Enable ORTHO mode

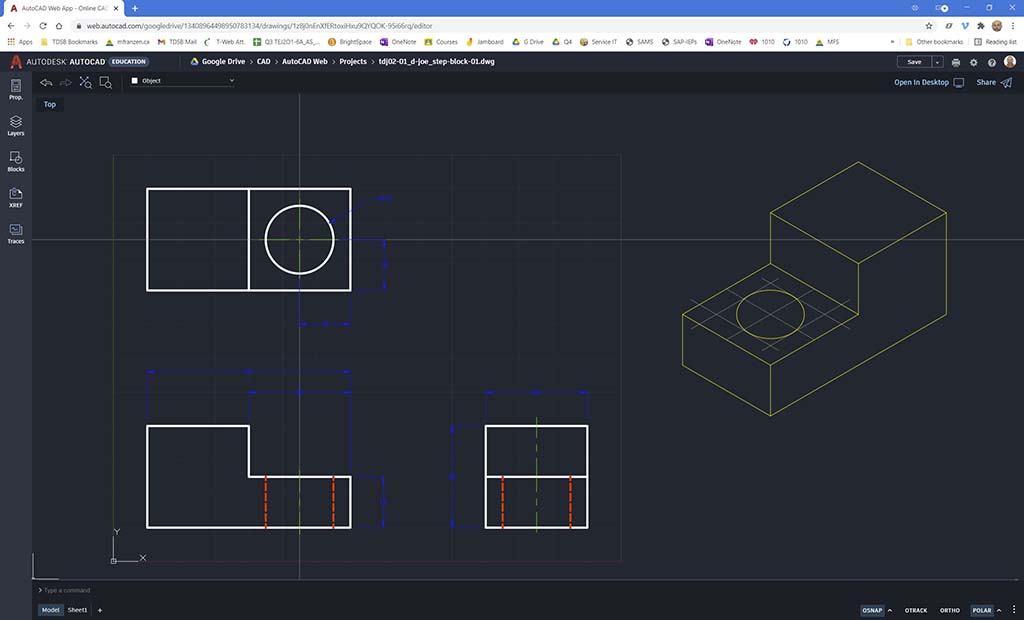(x=949, y=610)
